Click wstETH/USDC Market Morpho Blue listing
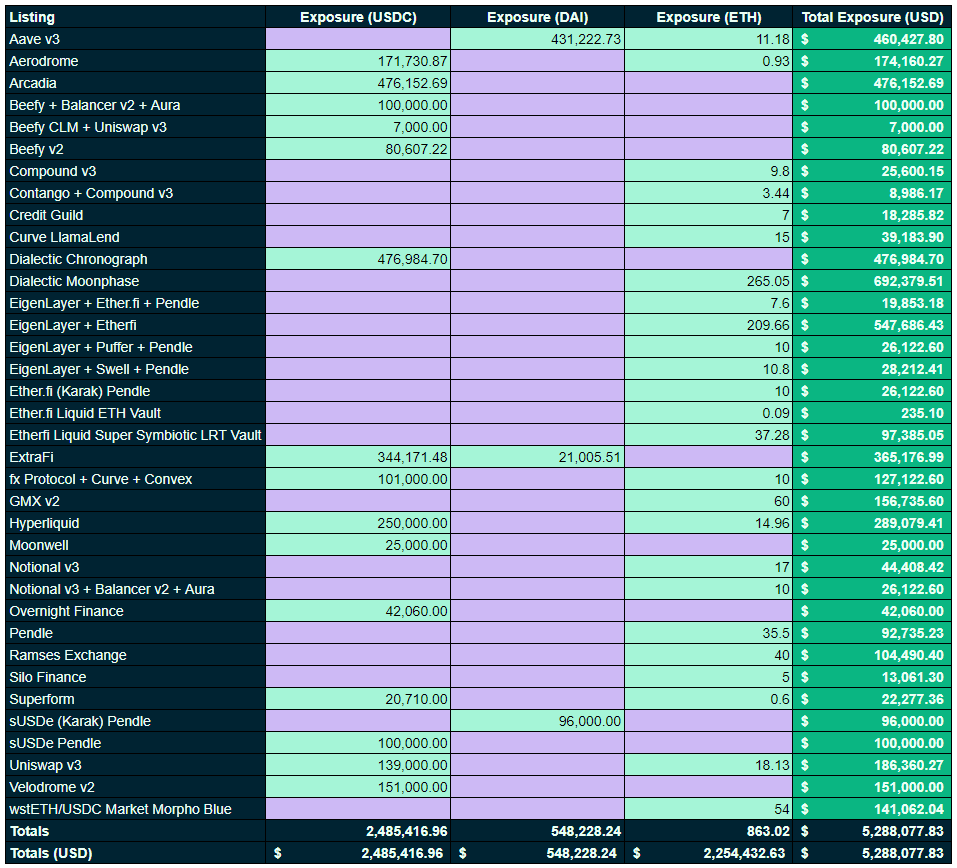 [135, 808]
